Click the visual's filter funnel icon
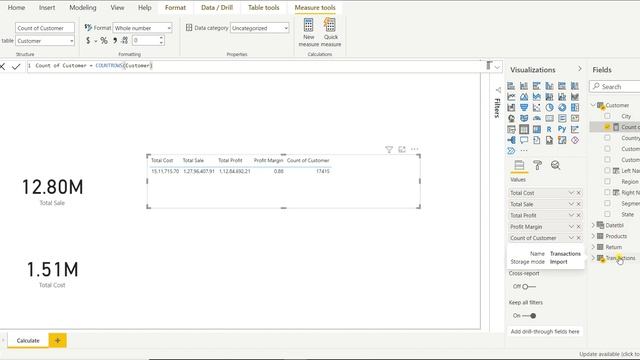Image resolution: width=640 pixels, height=360 pixels. [x=389, y=150]
